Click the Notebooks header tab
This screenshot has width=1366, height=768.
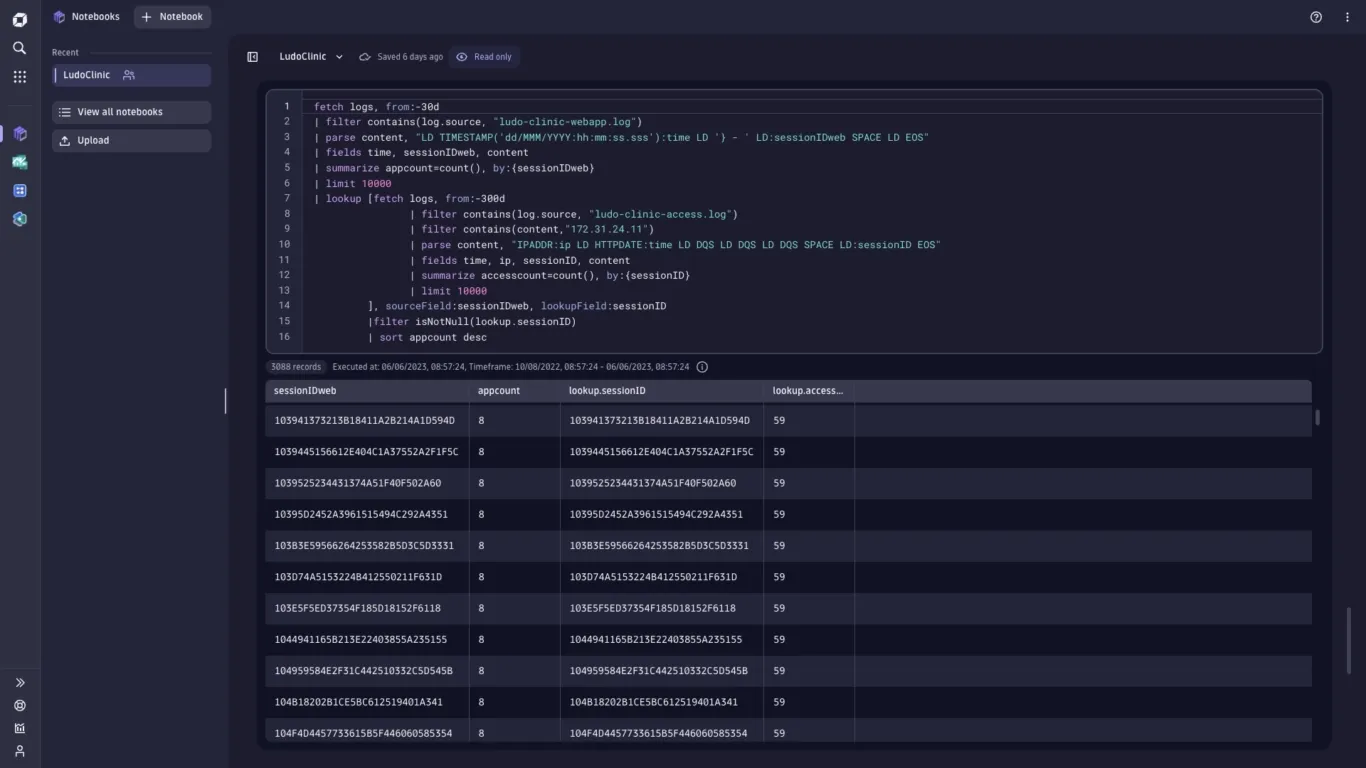tap(86, 17)
